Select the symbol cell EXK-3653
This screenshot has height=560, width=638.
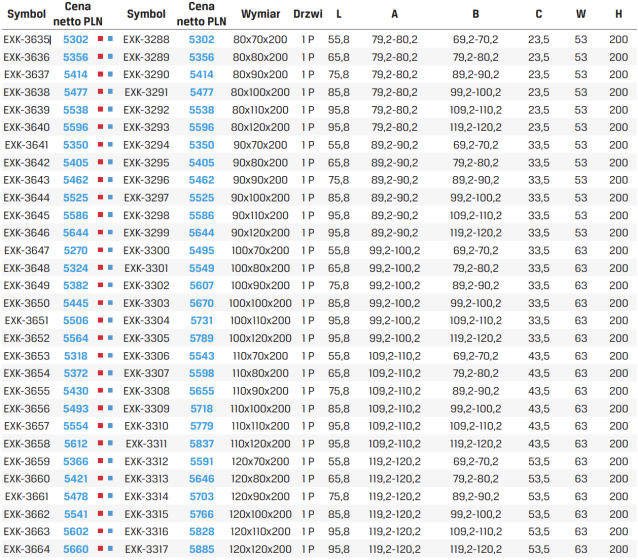[26, 356]
